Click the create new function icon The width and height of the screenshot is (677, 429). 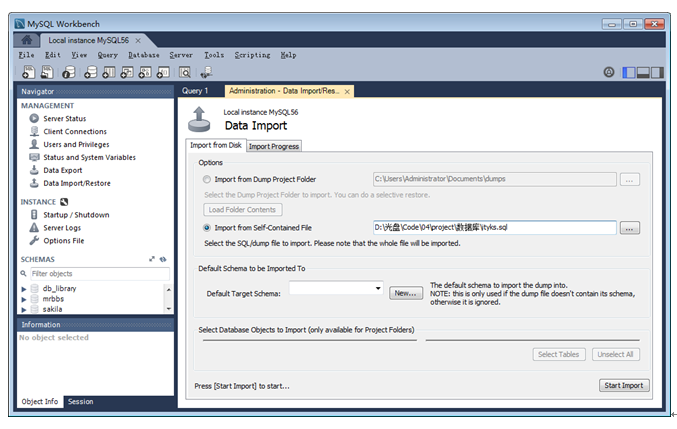coord(163,73)
